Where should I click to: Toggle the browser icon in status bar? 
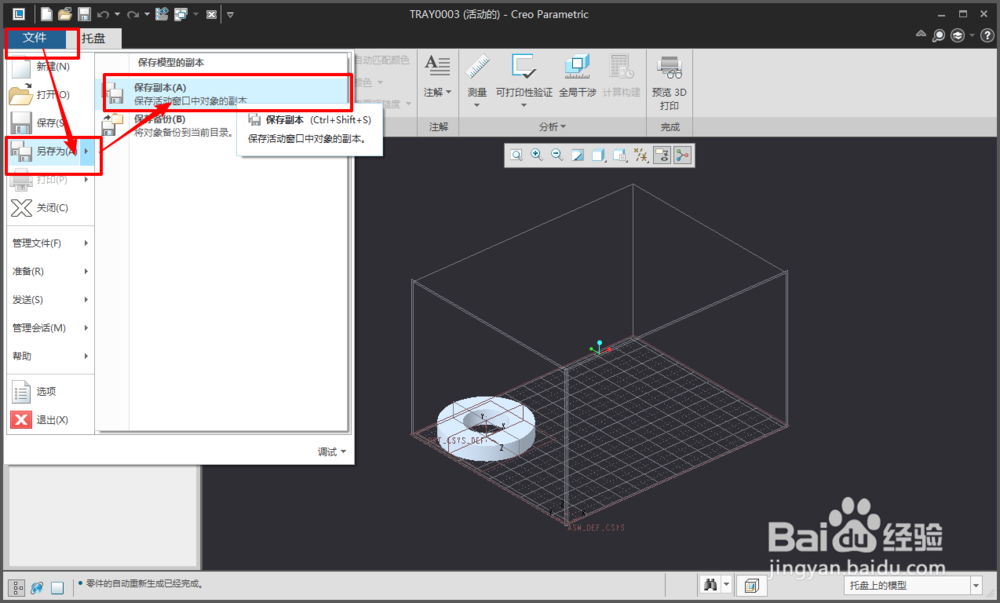point(37,587)
